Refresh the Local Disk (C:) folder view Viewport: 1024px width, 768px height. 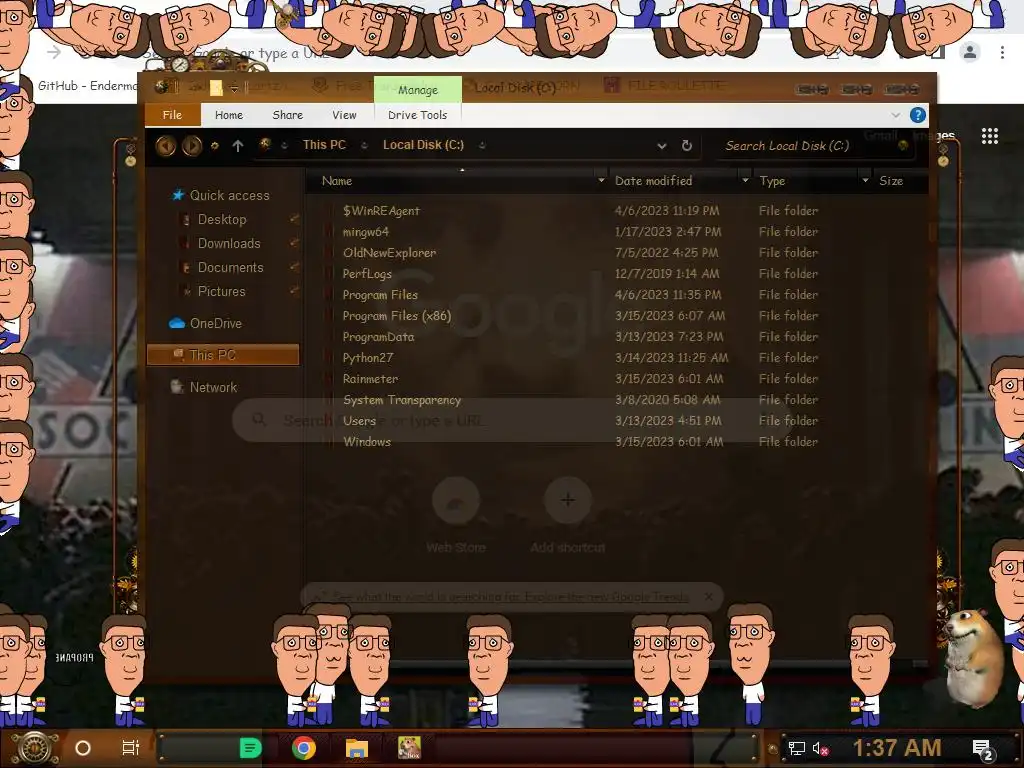(686, 146)
